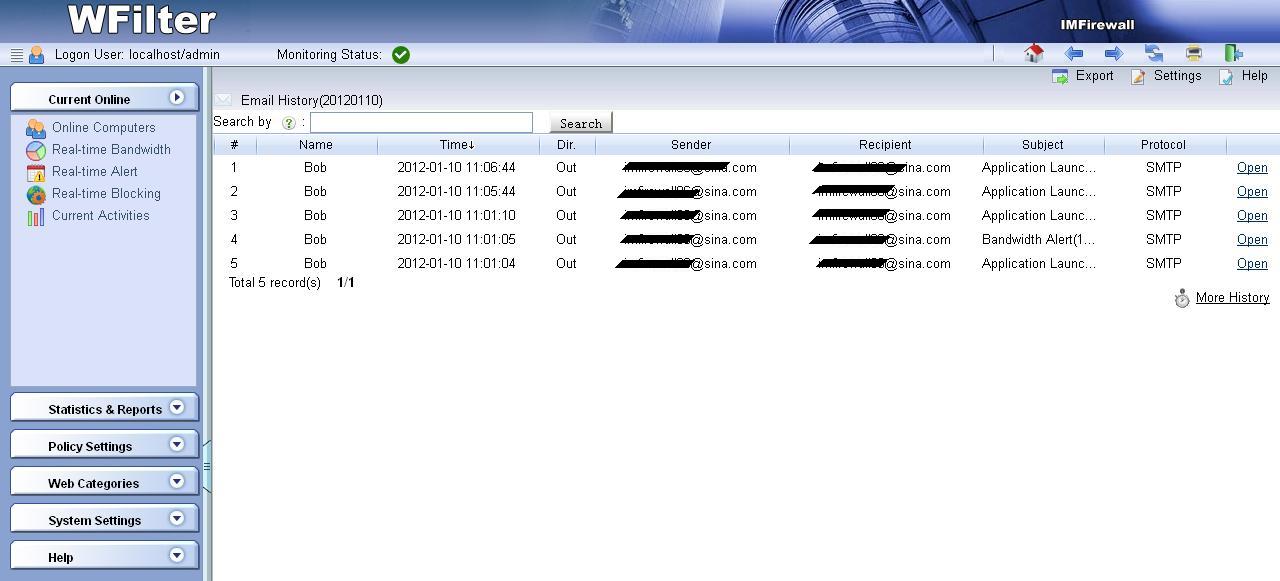Screen dimensions: 1280x581
Task: Click the Search by input field
Action: [x=421, y=122]
